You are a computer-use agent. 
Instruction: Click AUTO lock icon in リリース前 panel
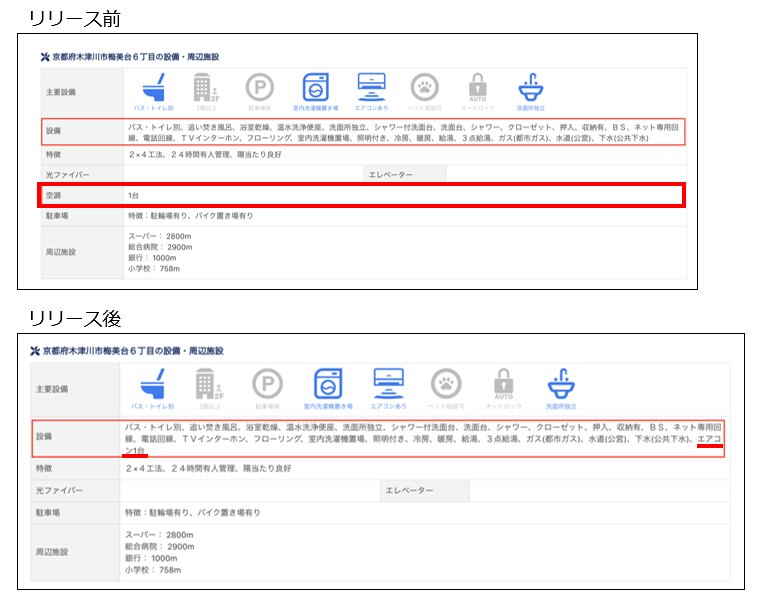coord(478,87)
